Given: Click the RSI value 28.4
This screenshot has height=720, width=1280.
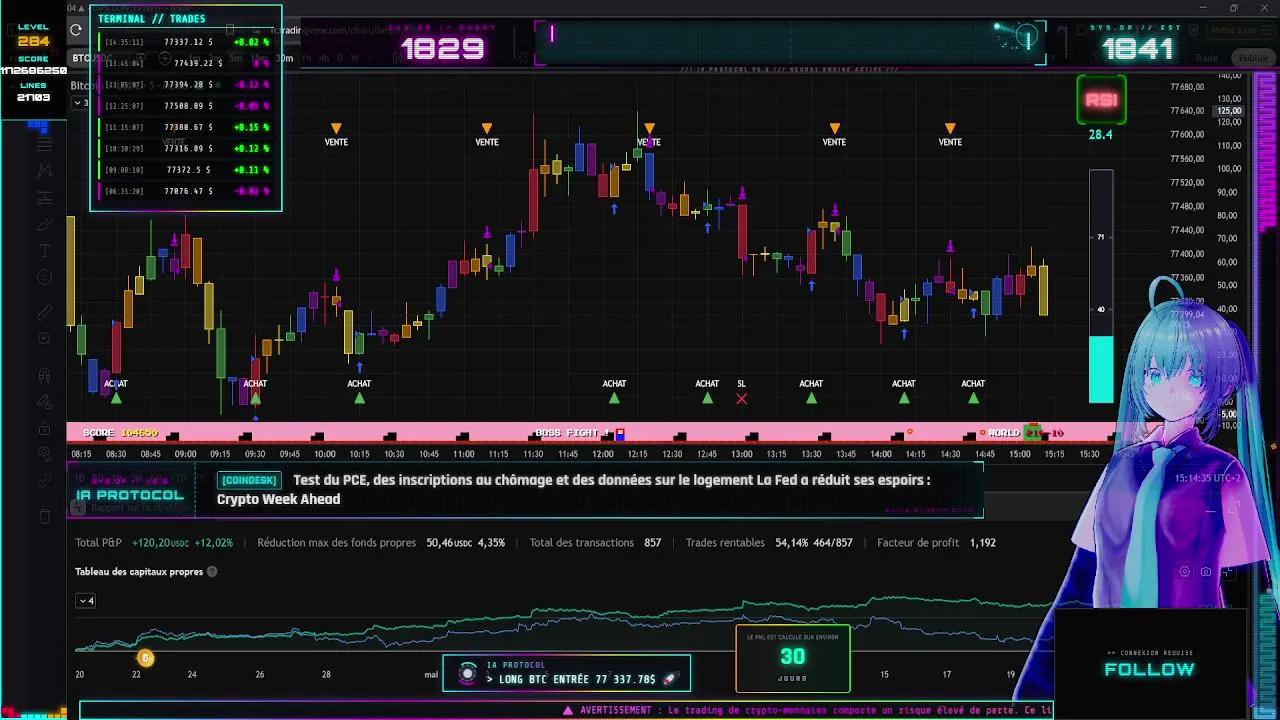Looking at the screenshot, I should pyautogui.click(x=1100, y=135).
